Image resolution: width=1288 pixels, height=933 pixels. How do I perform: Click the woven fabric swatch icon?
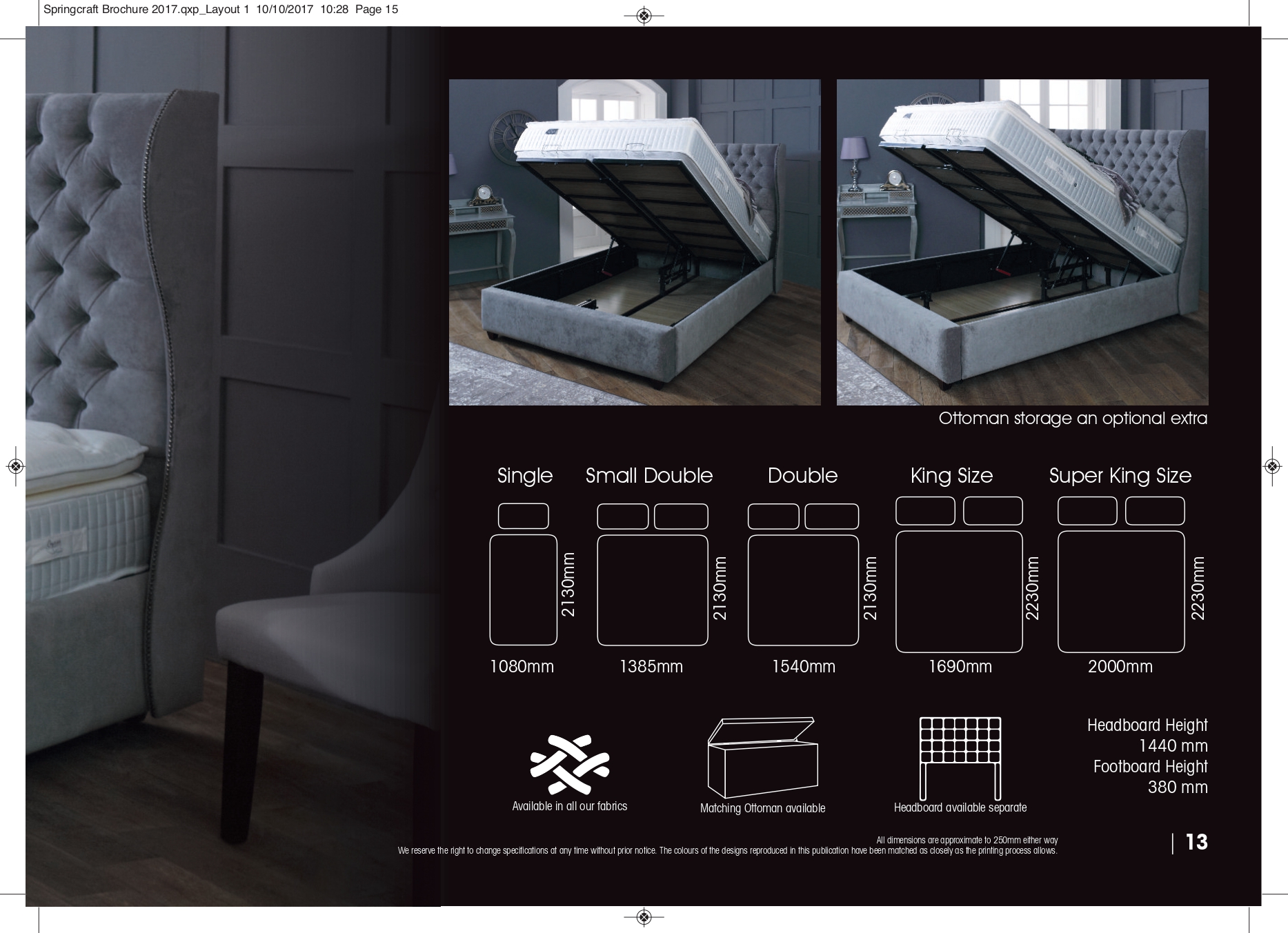(569, 764)
